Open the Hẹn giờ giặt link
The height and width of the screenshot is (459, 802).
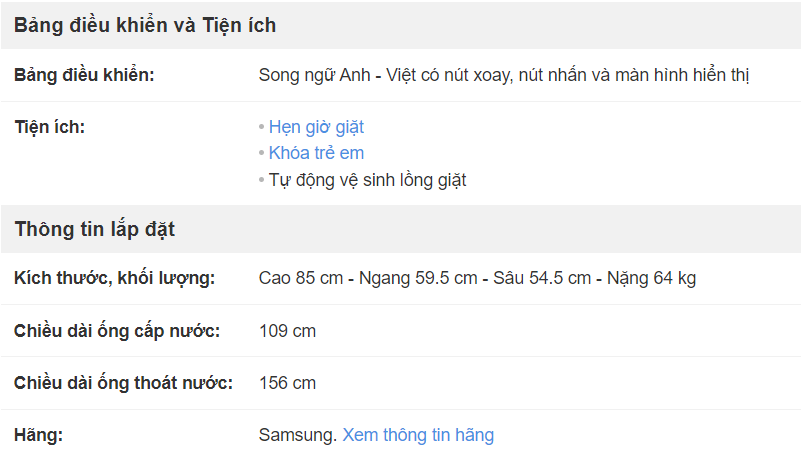point(316,127)
